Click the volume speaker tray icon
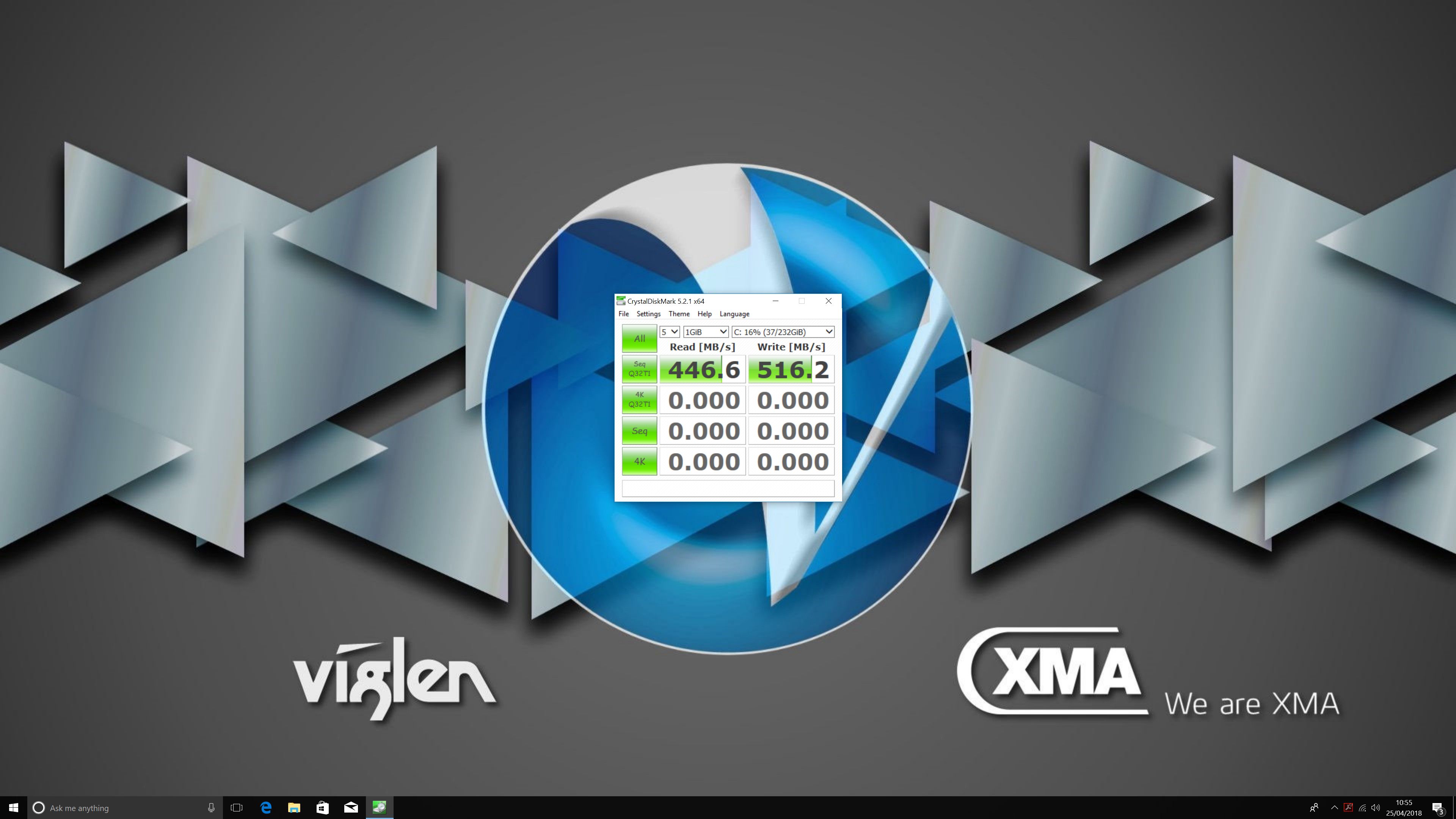Image resolution: width=1456 pixels, height=819 pixels. point(1376,808)
